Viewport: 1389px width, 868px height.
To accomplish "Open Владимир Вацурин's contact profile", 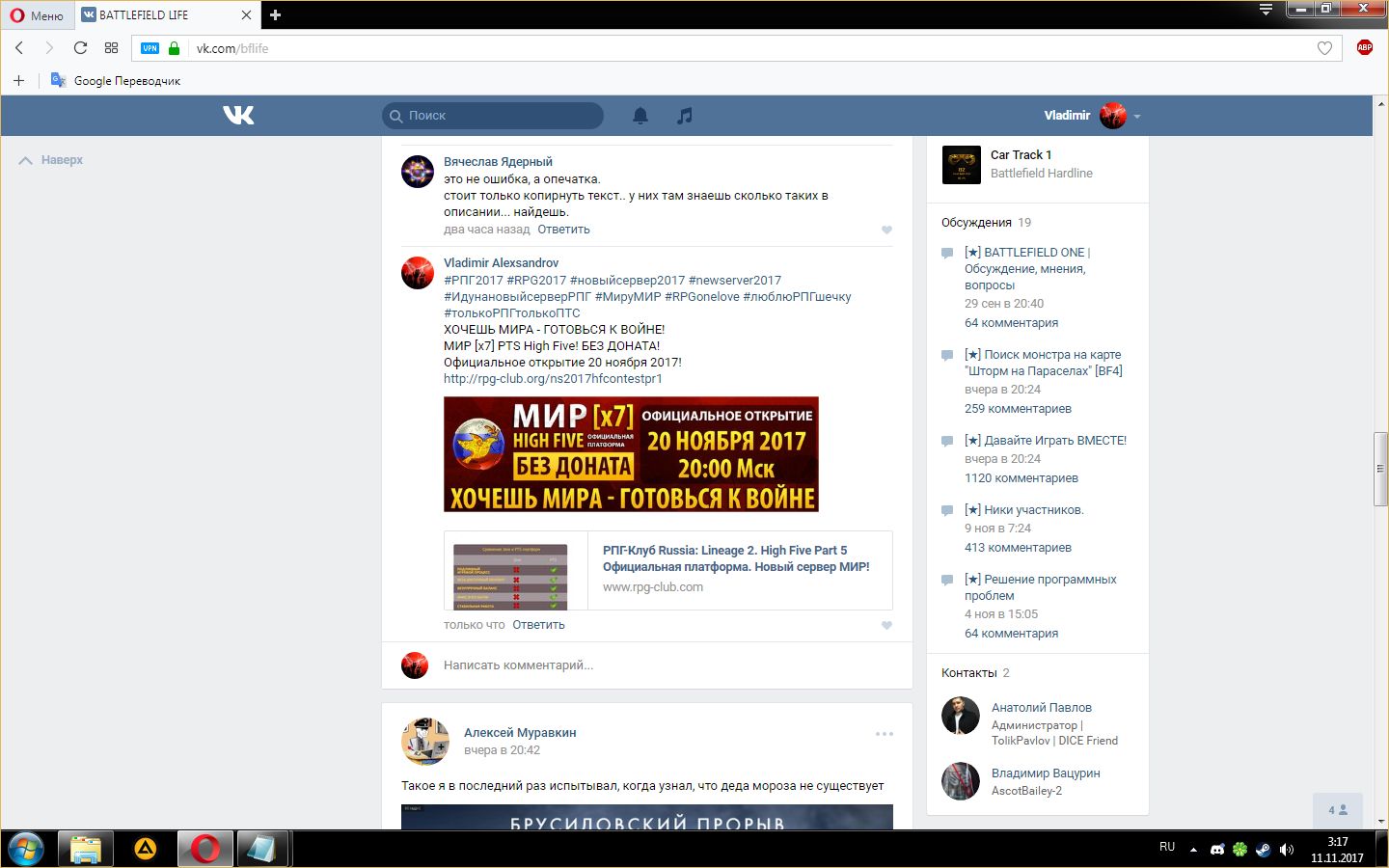I will click(x=1046, y=773).
